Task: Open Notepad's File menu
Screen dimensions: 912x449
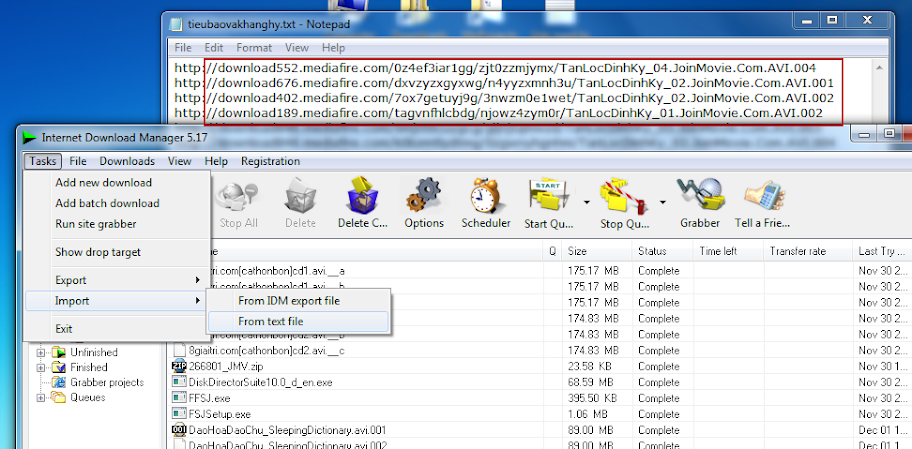Action: pos(183,48)
